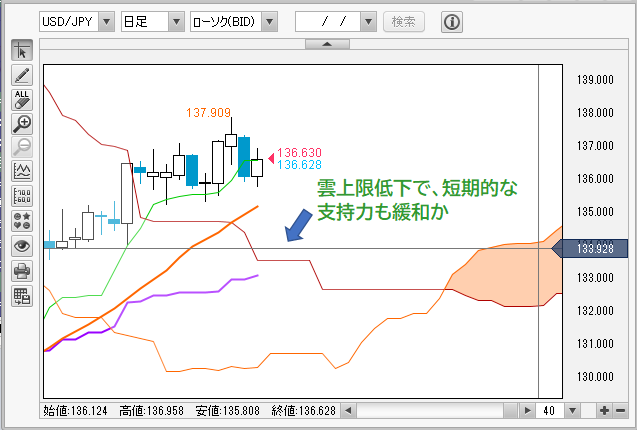Image resolution: width=637 pixels, height=430 pixels.
Task: Click the zoom in magnifier icon
Action: pos(22,124)
